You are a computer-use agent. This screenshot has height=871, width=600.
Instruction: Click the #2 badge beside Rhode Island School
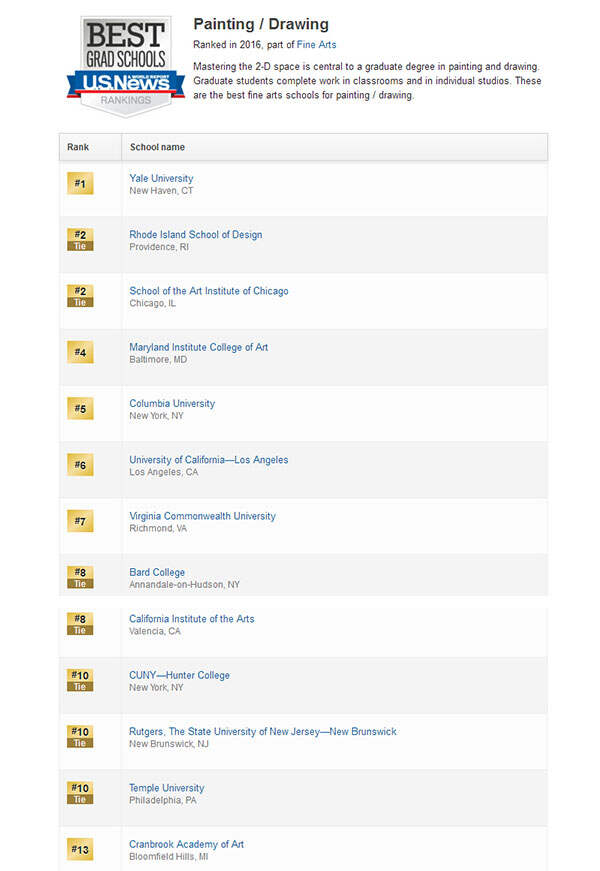(80, 240)
